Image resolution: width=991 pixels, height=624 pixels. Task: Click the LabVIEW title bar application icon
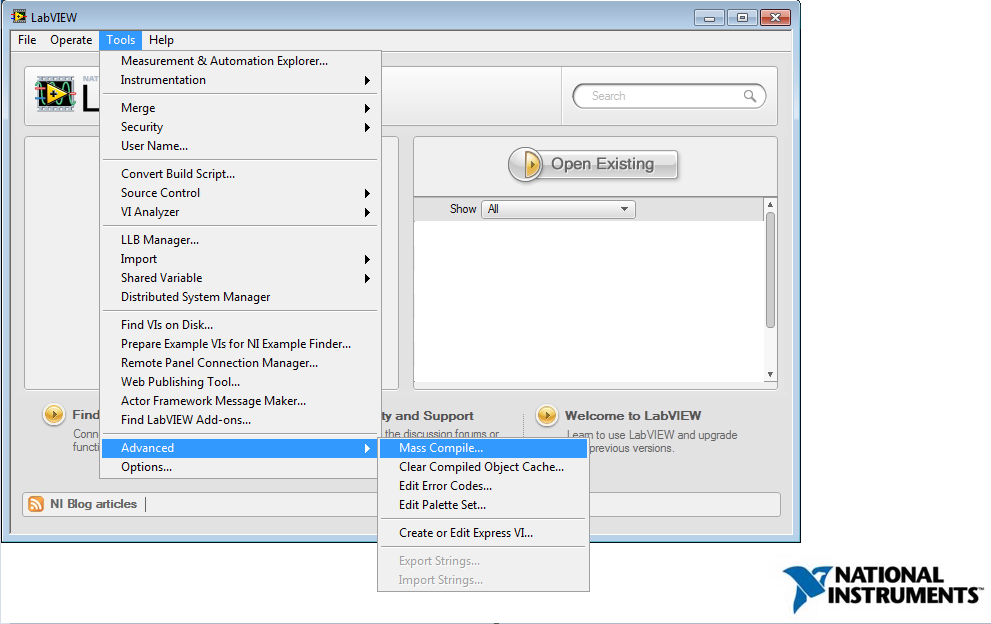[19, 16]
